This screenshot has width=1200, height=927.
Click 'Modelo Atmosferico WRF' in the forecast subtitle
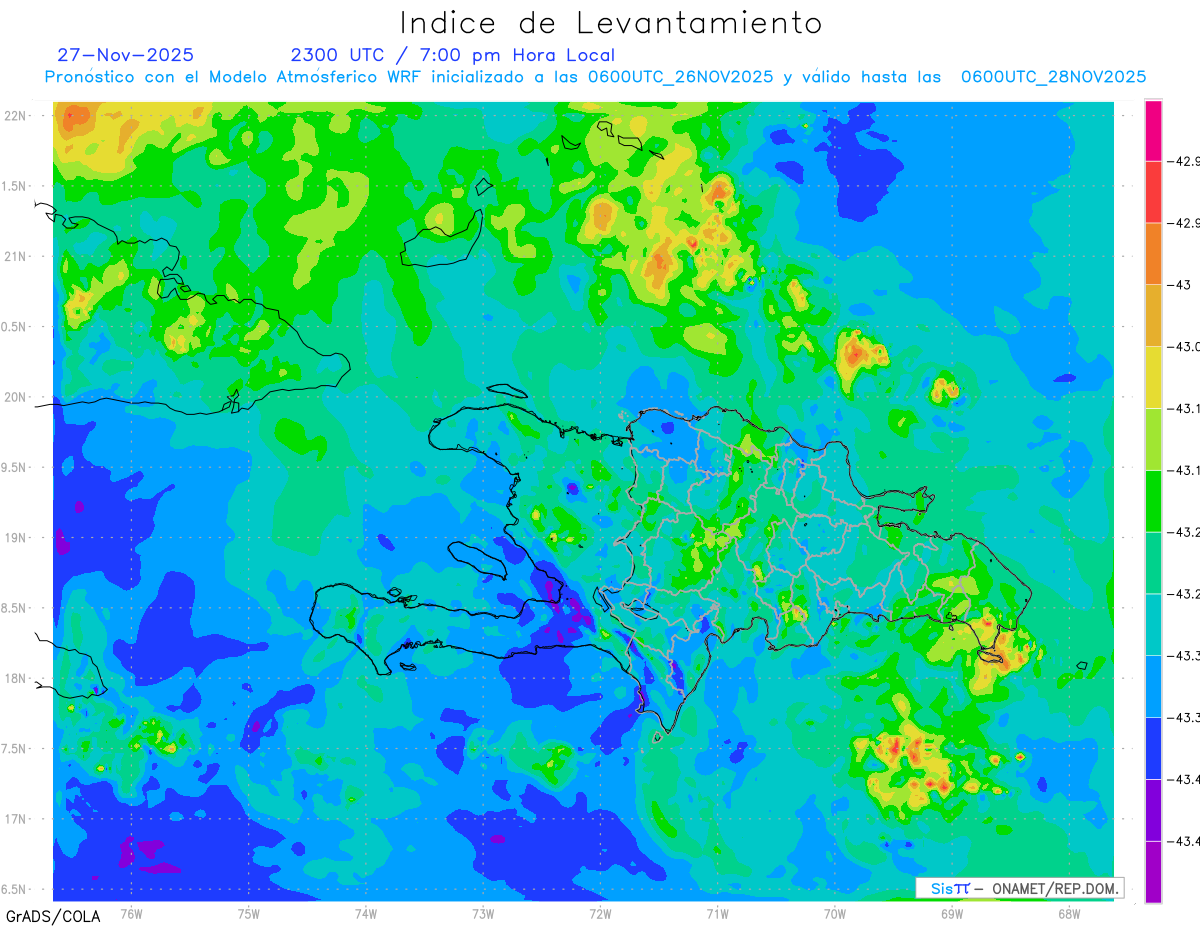click(x=314, y=77)
